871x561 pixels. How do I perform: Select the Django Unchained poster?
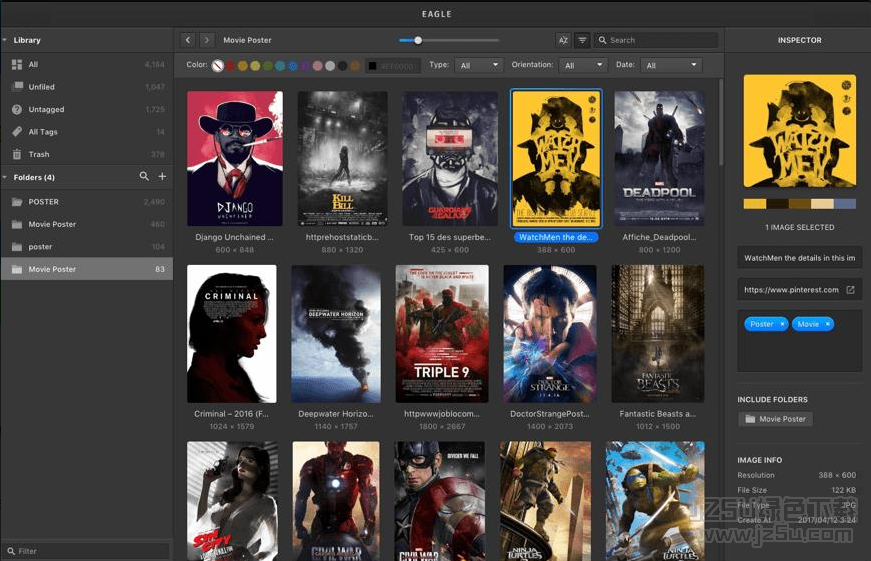(x=234, y=158)
